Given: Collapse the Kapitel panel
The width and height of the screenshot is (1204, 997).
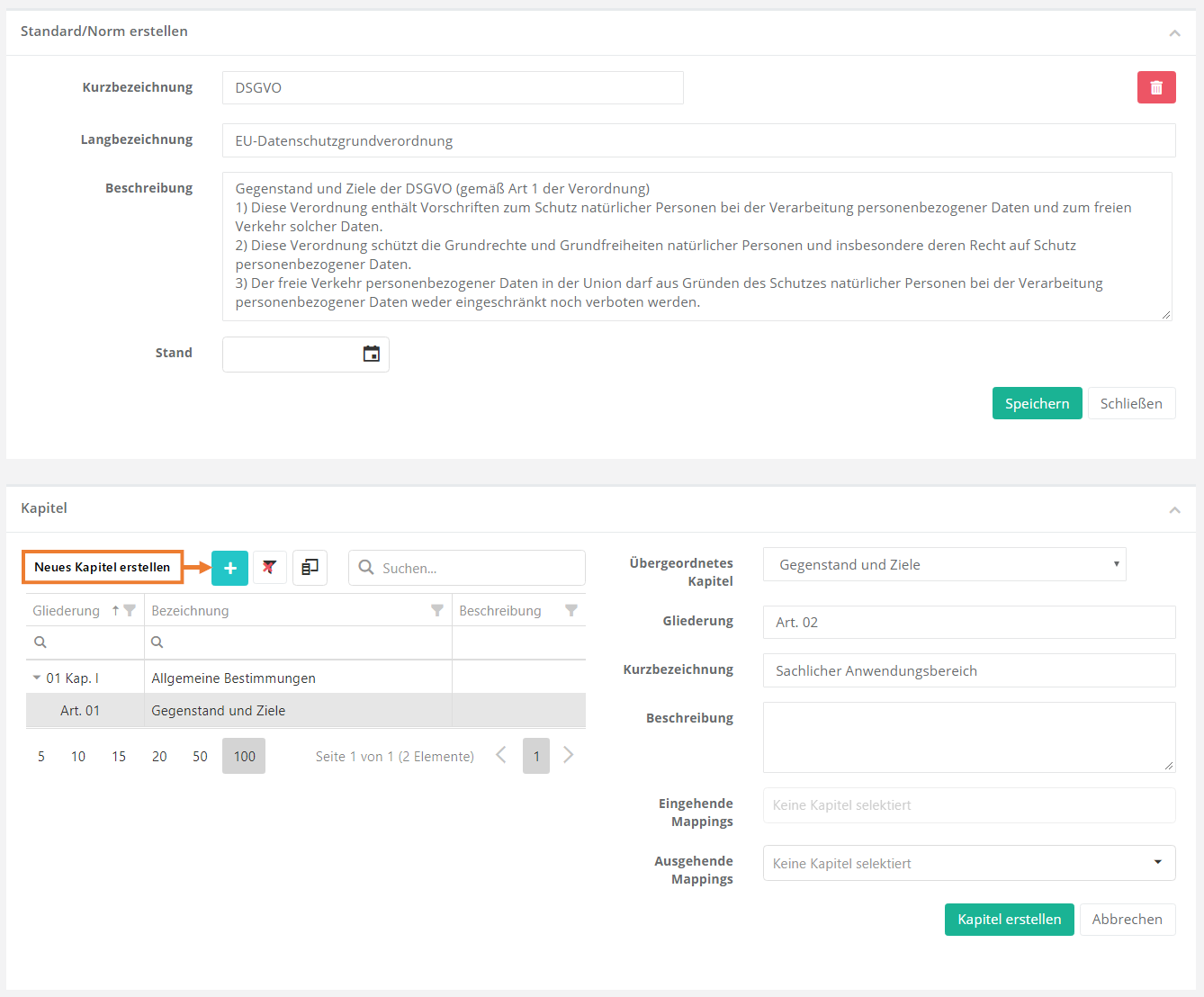Looking at the screenshot, I should (1174, 509).
